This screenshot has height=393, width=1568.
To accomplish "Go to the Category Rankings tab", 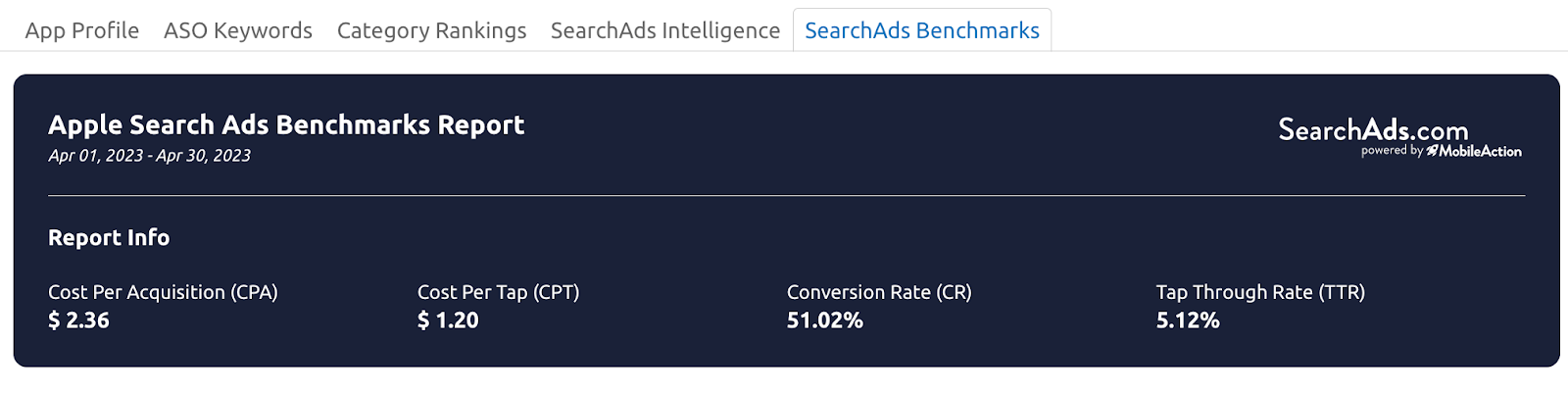I will 431,30.
